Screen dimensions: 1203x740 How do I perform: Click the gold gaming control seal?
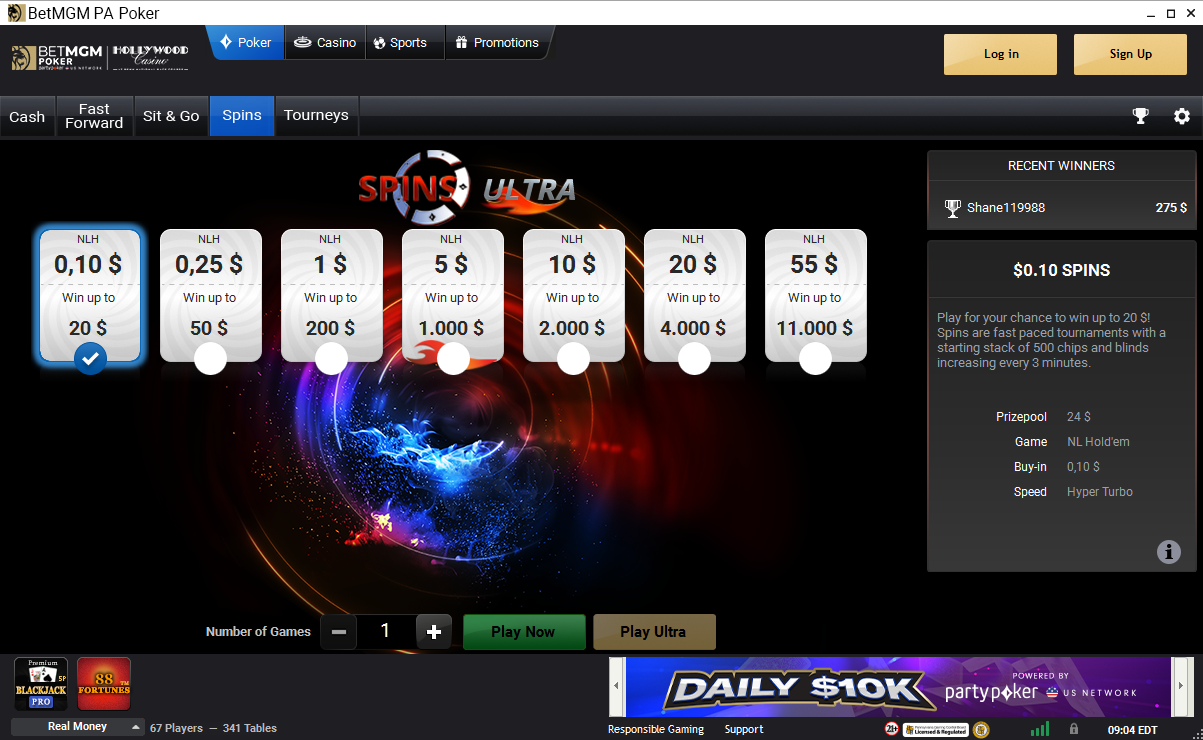pos(981,729)
